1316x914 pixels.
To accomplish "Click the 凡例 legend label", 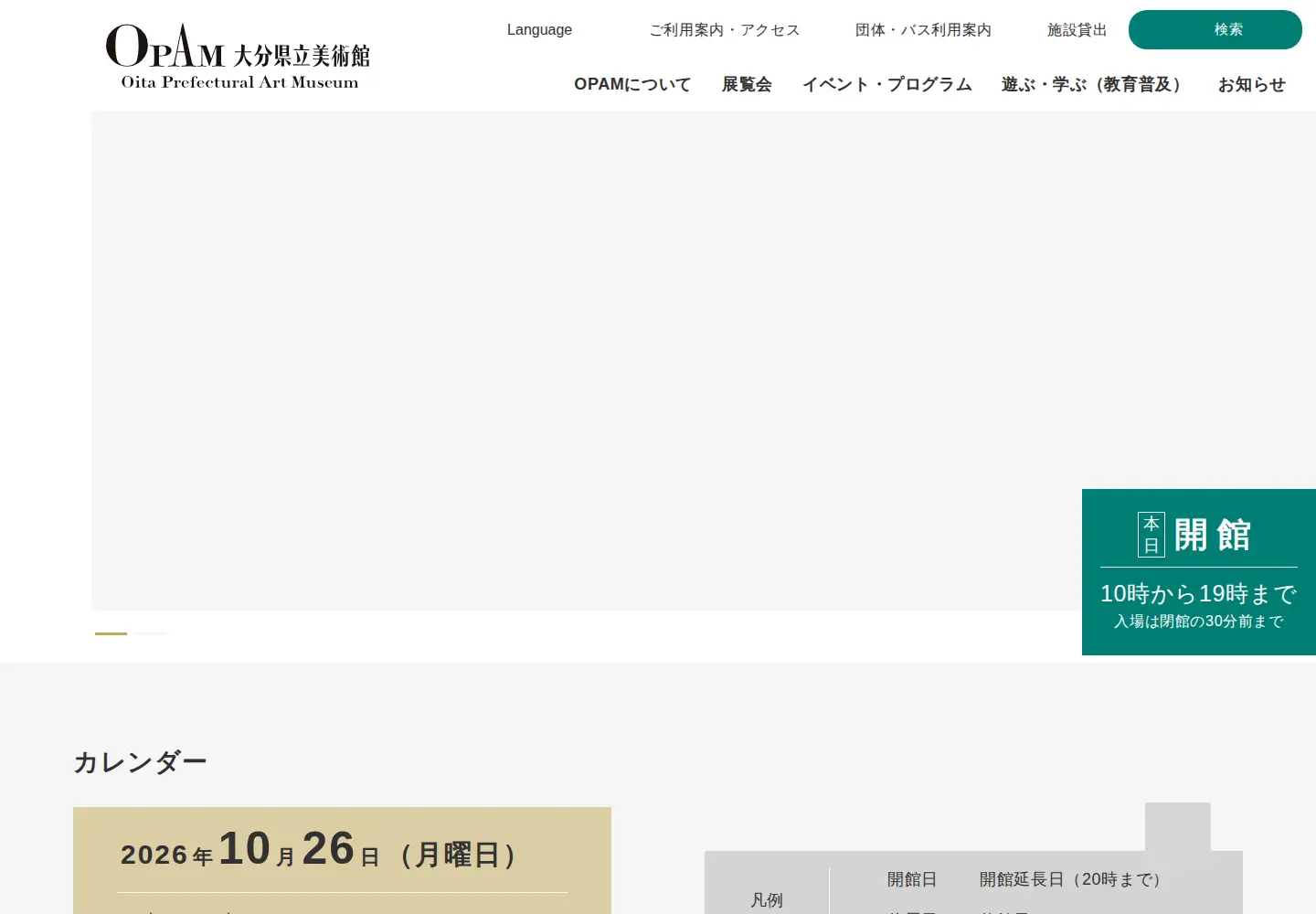I will [767, 900].
